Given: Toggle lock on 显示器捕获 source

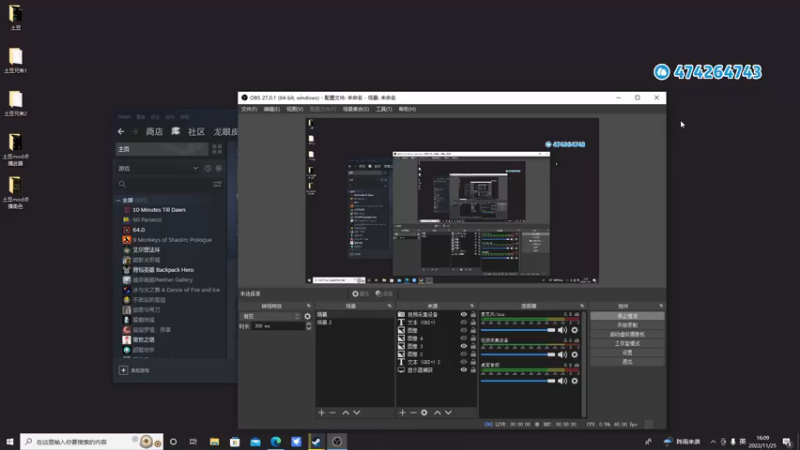Looking at the screenshot, I should tap(473, 370).
